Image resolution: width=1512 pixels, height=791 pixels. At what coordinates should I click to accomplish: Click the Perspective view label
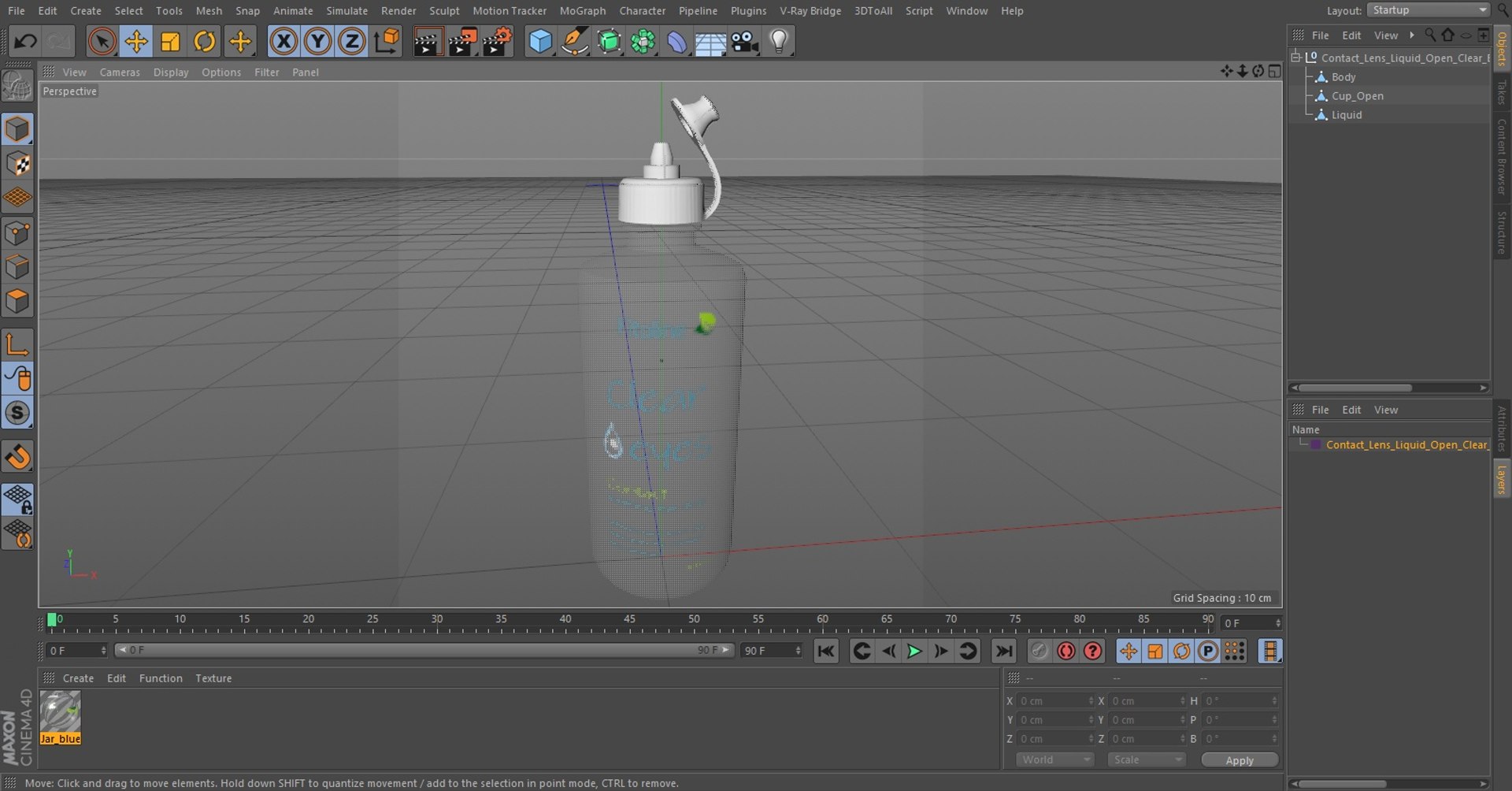coord(70,91)
